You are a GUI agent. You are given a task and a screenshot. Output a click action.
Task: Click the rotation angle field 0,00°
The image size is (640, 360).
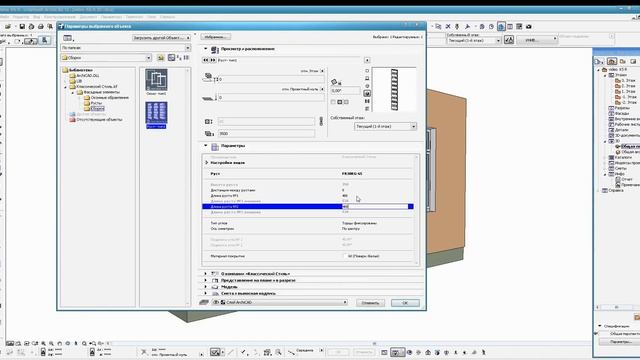point(345,91)
